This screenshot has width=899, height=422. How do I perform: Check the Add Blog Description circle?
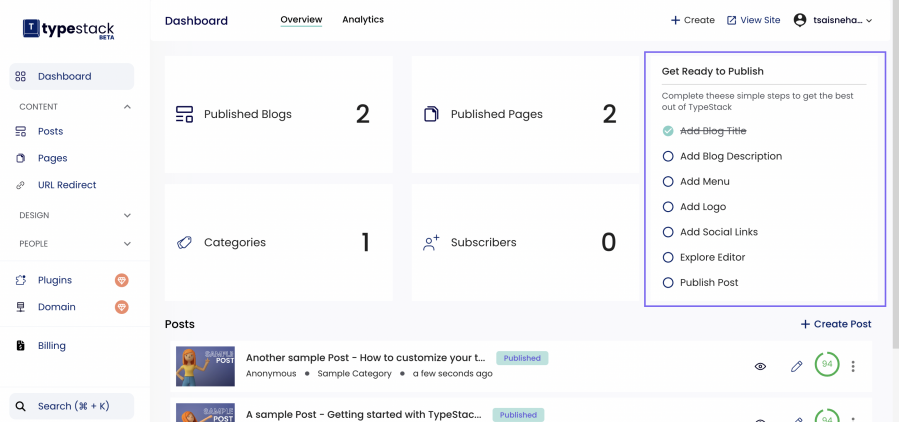tap(668, 156)
